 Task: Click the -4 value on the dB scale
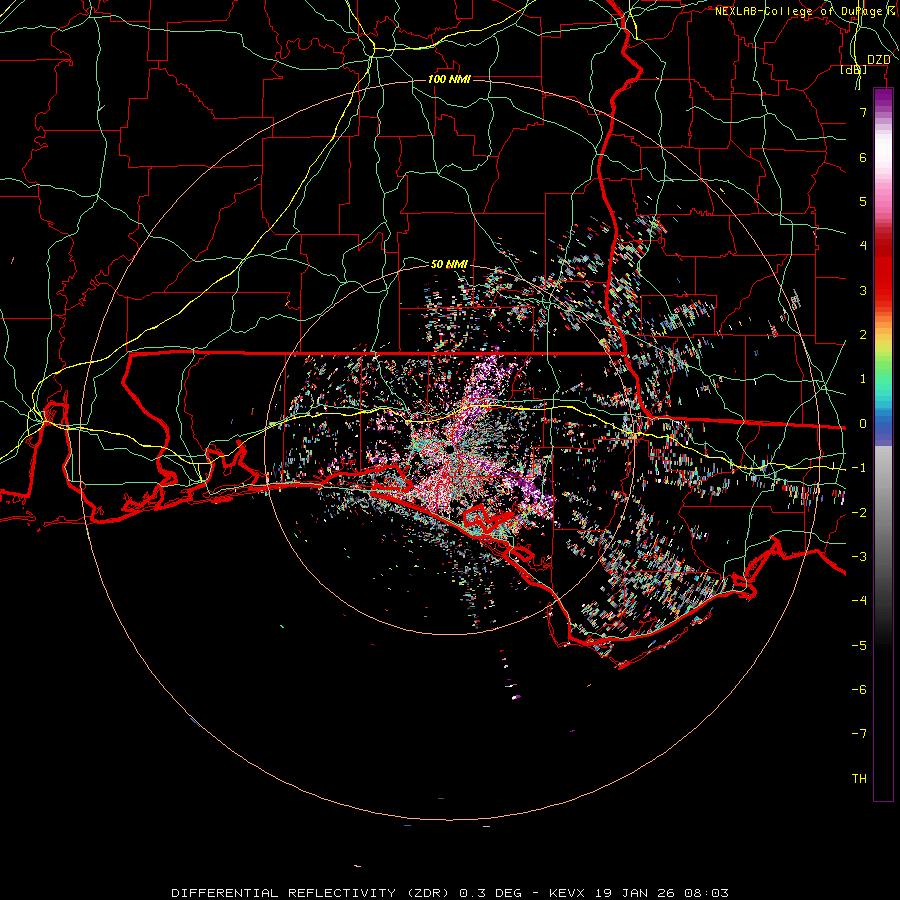859,600
